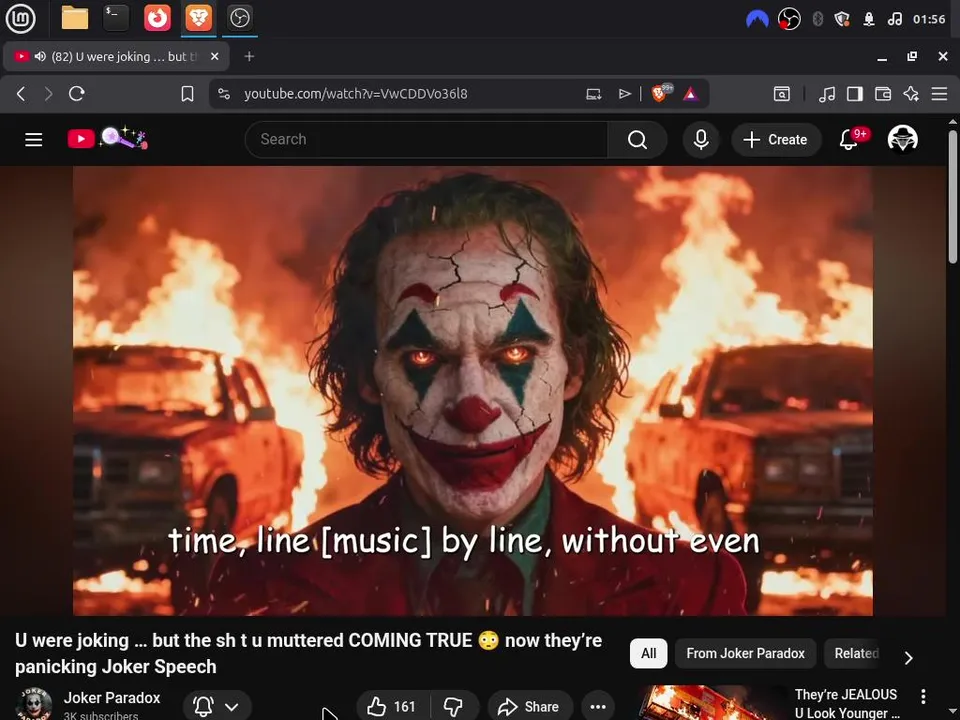Like the video (161)
960x720 pixels.
click(x=393, y=707)
